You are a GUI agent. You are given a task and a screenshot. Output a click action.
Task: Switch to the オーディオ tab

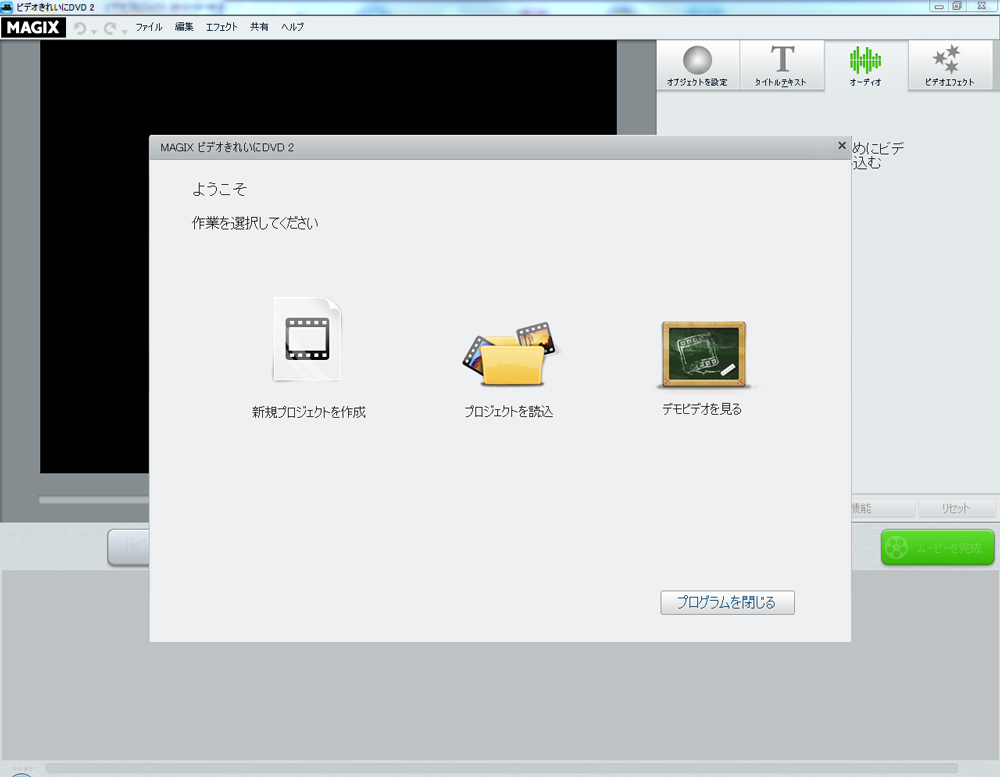coord(865,66)
